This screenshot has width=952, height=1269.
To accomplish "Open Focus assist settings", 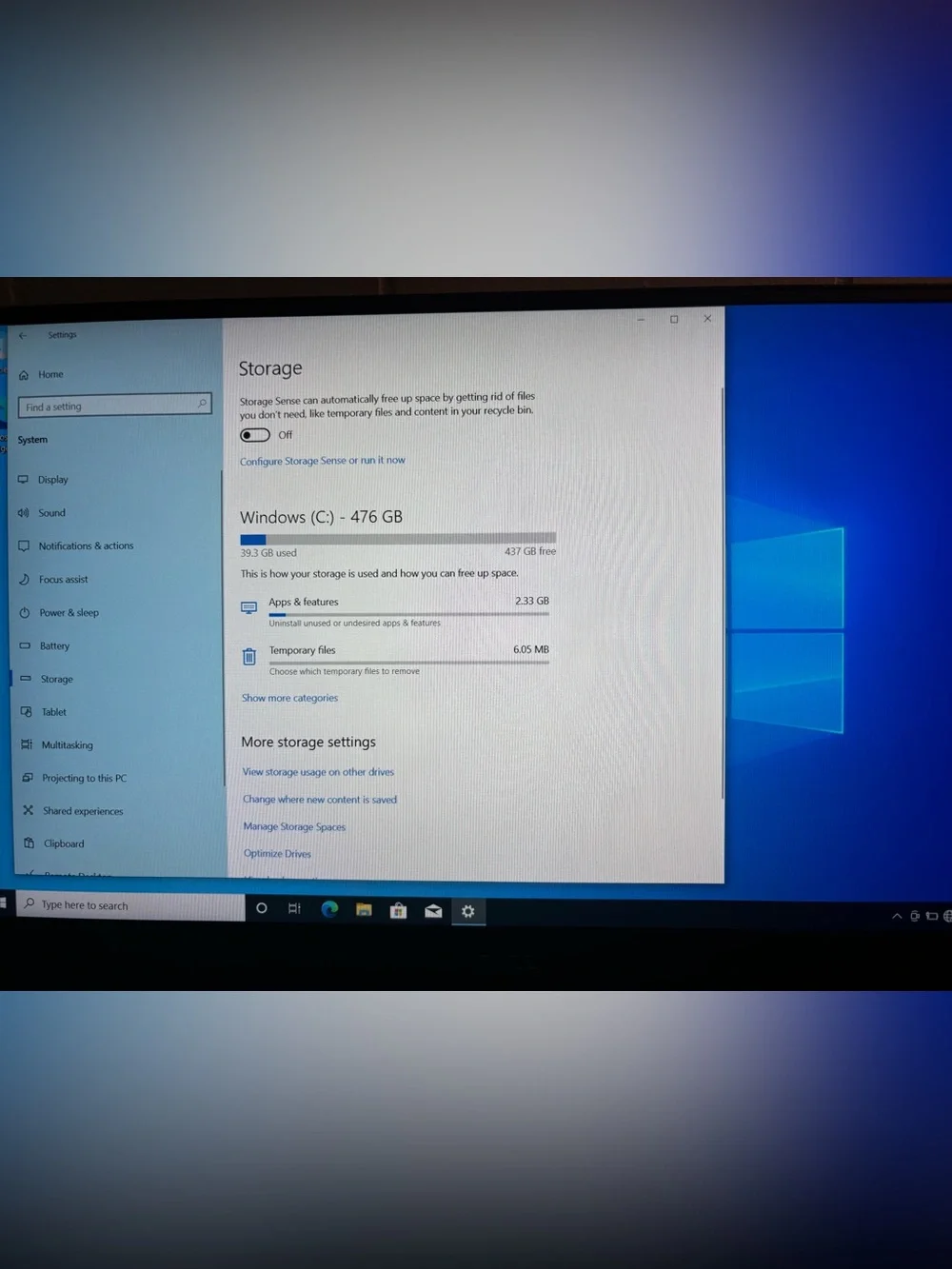I will (x=53, y=579).
